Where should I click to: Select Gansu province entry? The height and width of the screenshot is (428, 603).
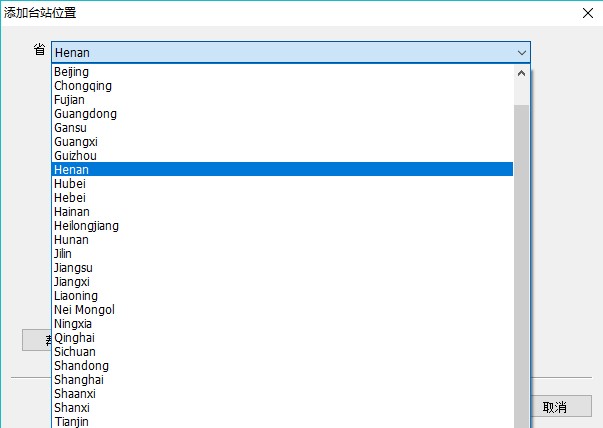[x=70, y=128]
